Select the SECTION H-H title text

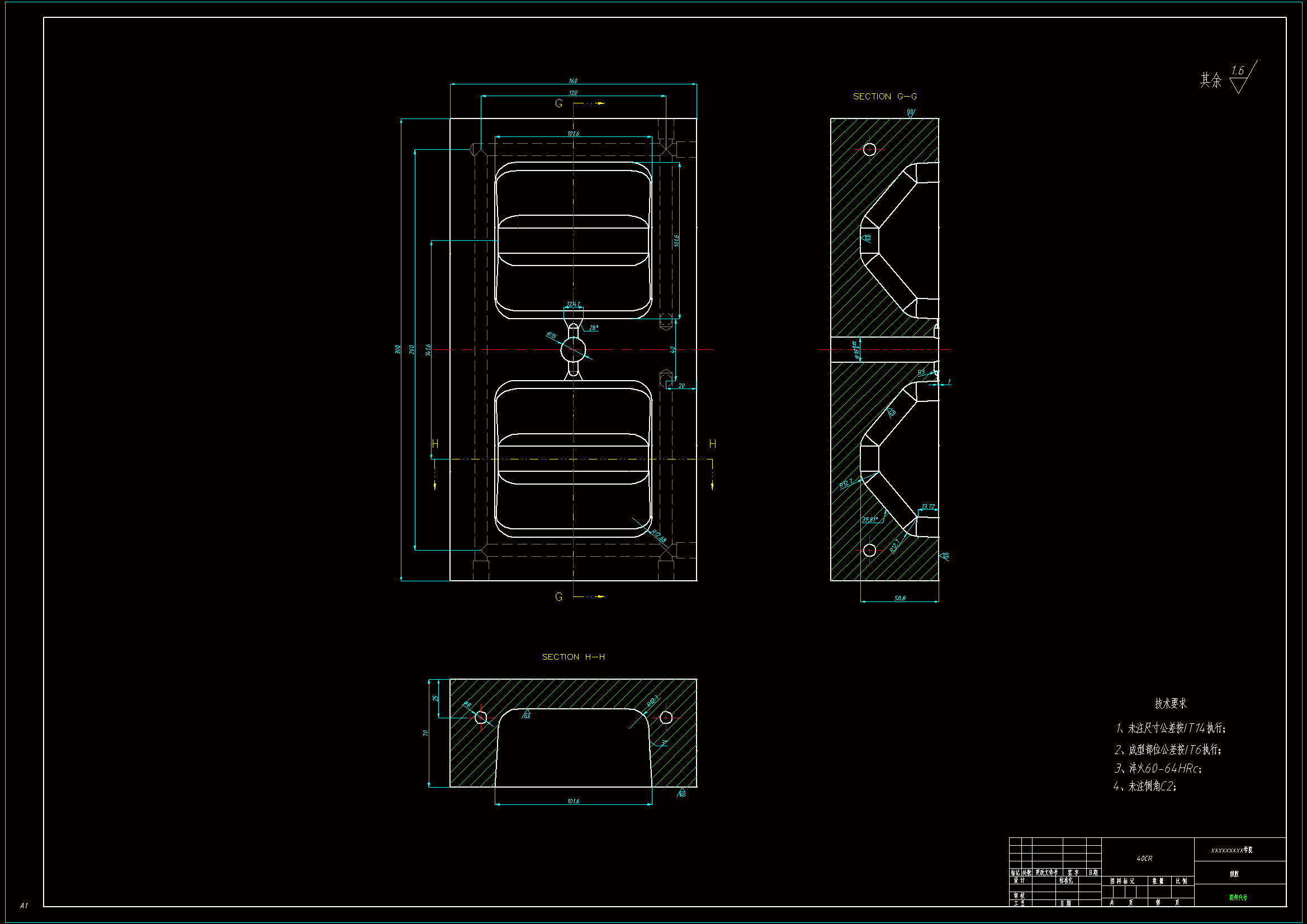[x=573, y=657]
